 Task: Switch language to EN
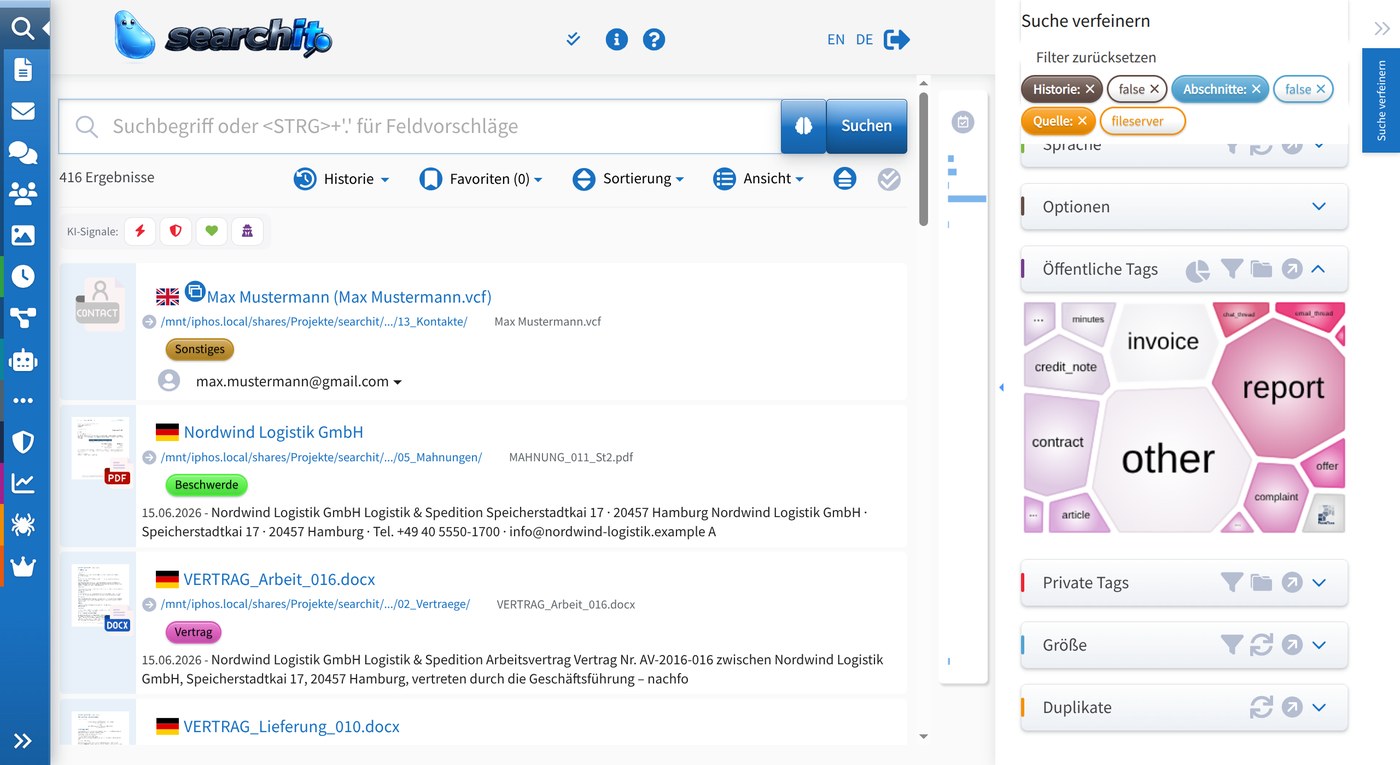(x=836, y=40)
